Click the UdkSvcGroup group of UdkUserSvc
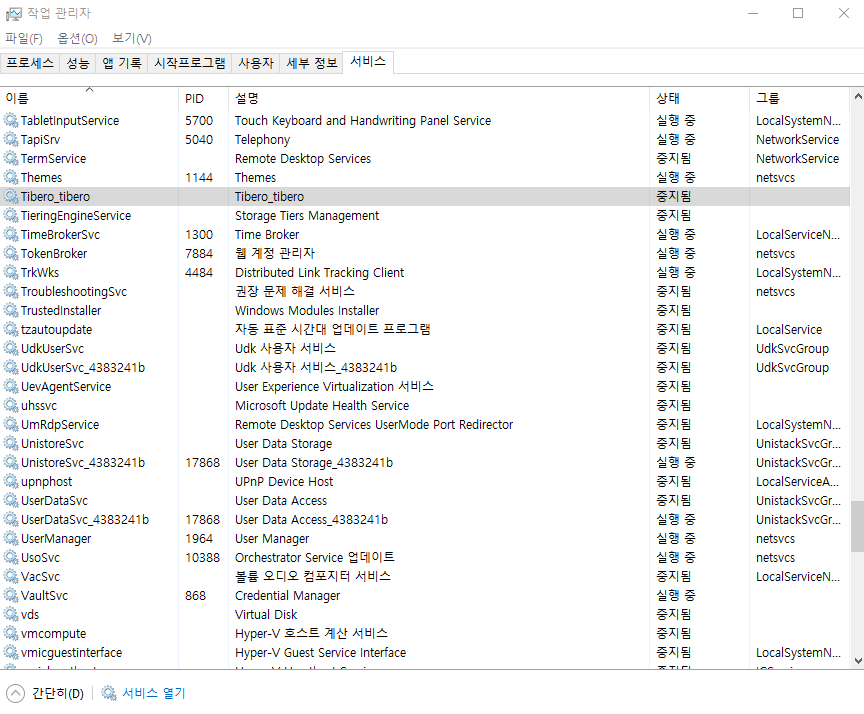This screenshot has width=864, height=714. [792, 349]
